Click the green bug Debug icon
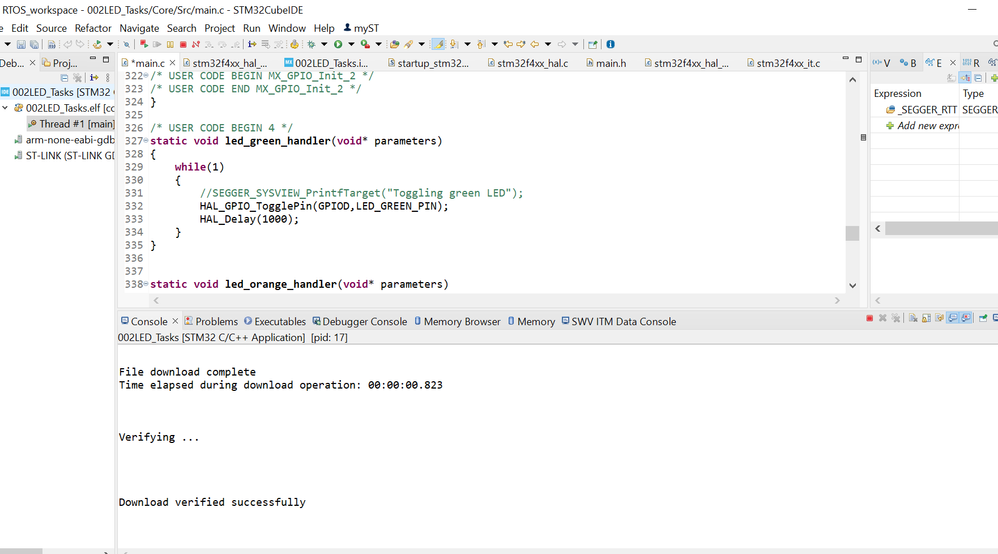This screenshot has width=998, height=554. pyautogui.click(x=311, y=45)
